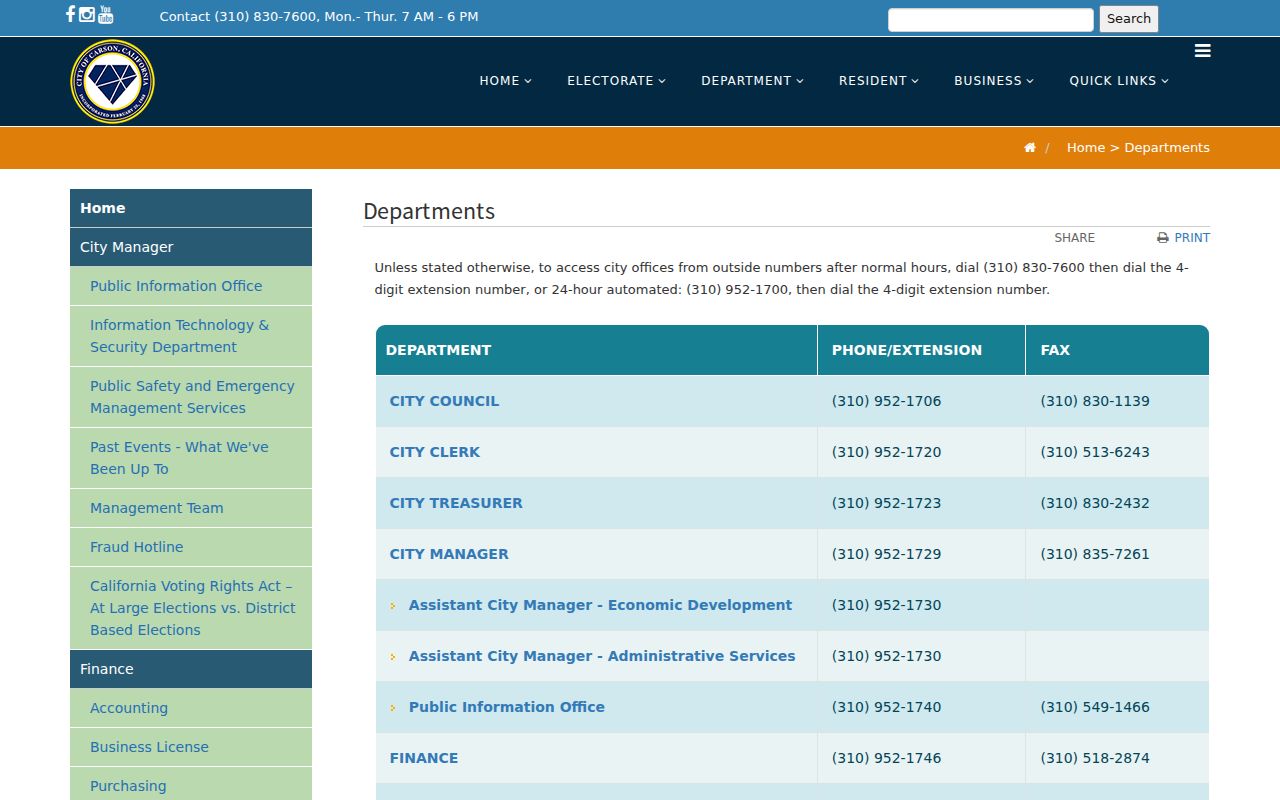Click the Contact (310) 830-7600 header text
The height and width of the screenshot is (800, 1280).
point(319,17)
